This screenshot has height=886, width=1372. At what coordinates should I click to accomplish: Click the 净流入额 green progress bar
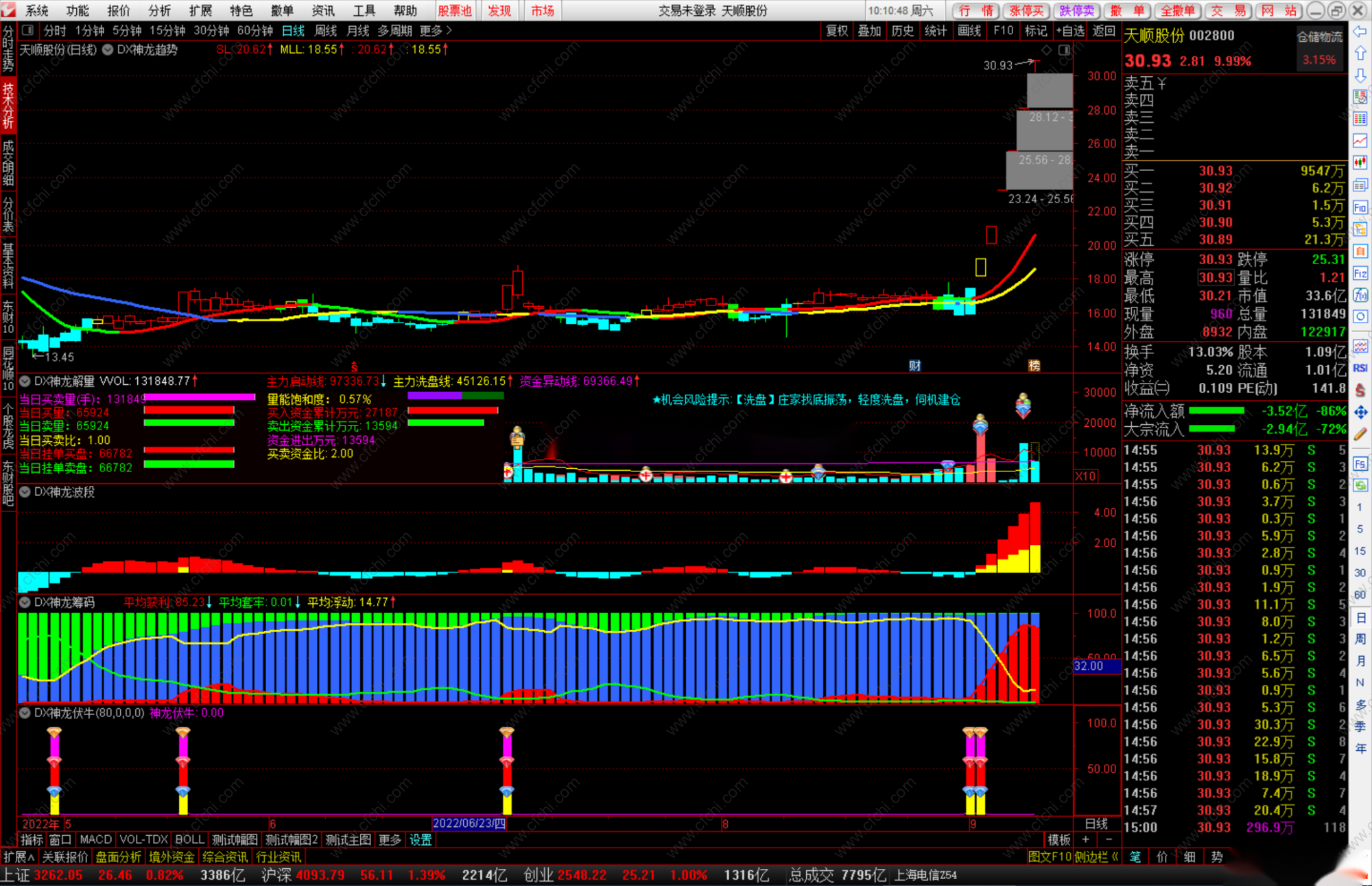(x=1216, y=411)
